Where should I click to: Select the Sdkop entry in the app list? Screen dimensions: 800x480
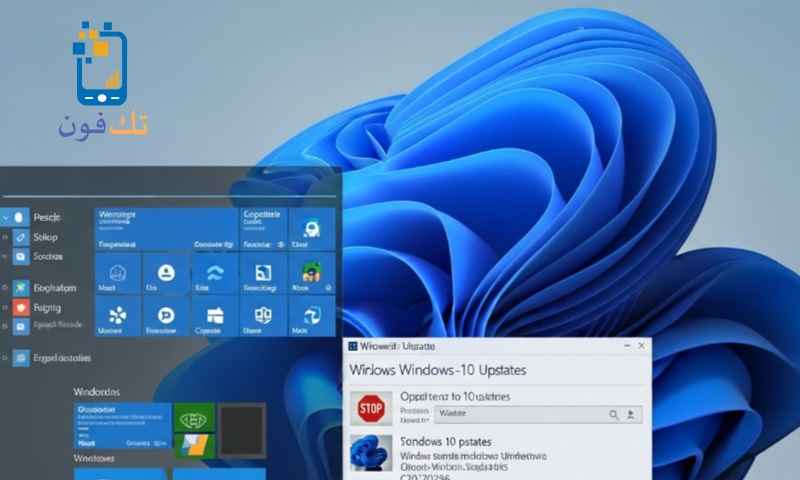(45, 237)
